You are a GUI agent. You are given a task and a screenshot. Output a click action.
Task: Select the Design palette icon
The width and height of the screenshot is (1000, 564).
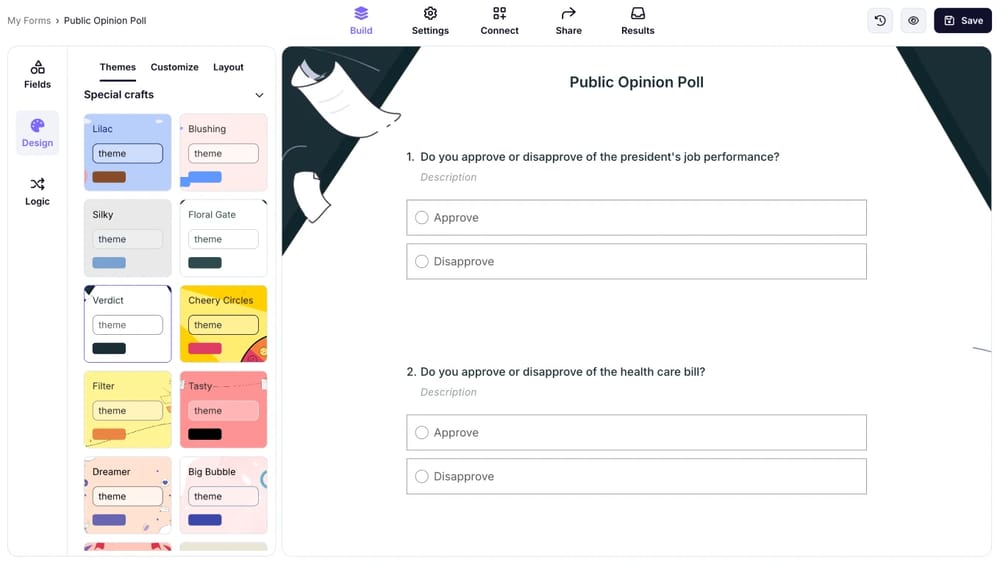[x=37, y=127]
